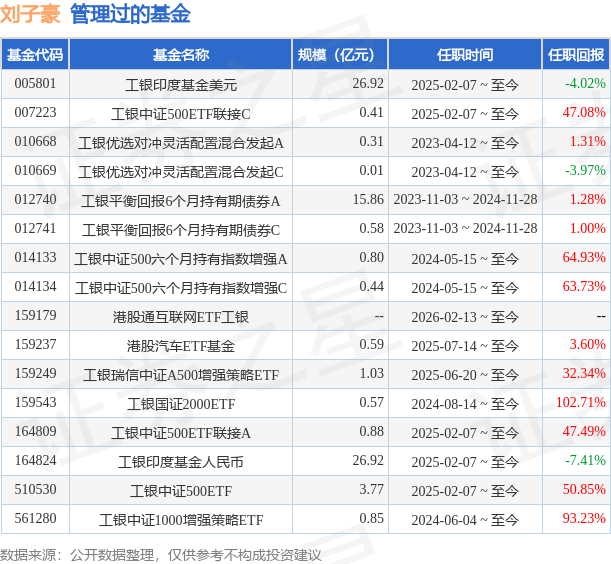Click the 基金名称 column header

[x=181, y=54]
